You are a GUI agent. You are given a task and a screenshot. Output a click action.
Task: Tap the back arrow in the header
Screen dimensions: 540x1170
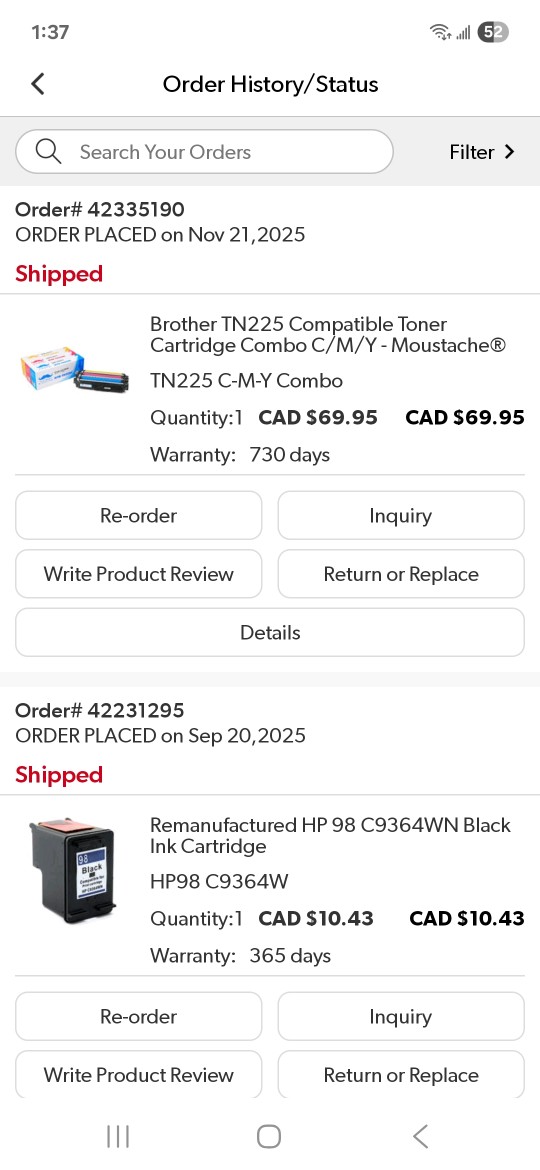(x=38, y=84)
